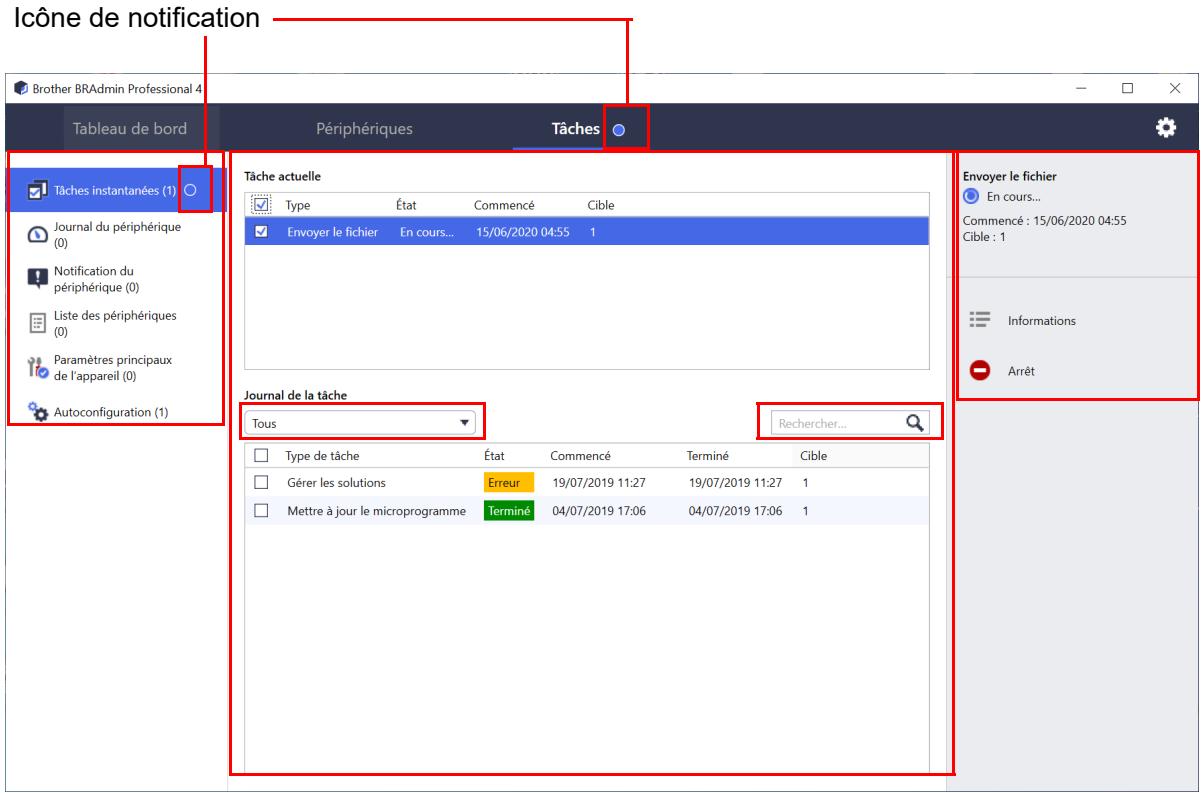Select Tâches instantanées (1) in sidebar

[115, 190]
